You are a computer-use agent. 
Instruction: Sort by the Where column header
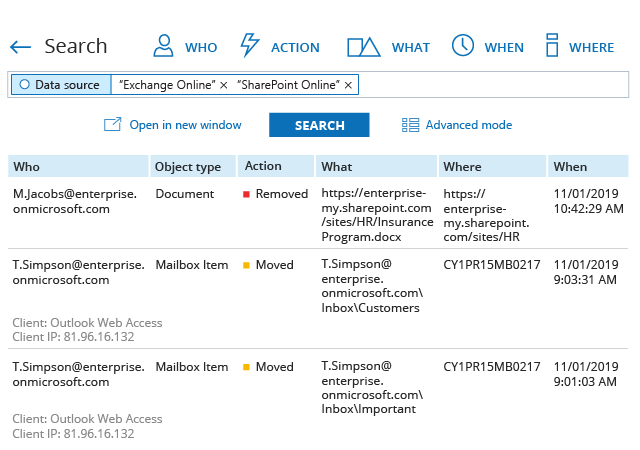(492, 166)
